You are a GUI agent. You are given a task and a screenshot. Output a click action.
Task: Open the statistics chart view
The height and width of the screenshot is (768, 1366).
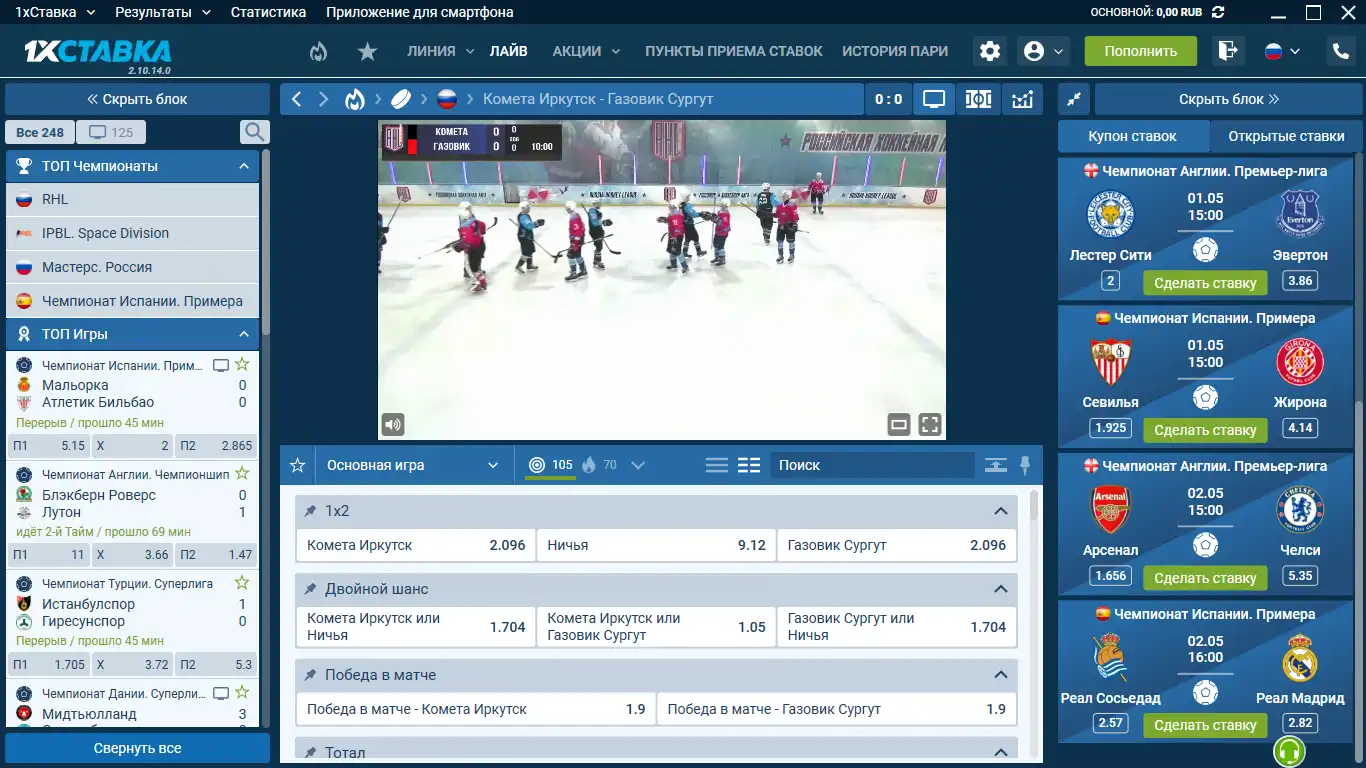point(1022,99)
